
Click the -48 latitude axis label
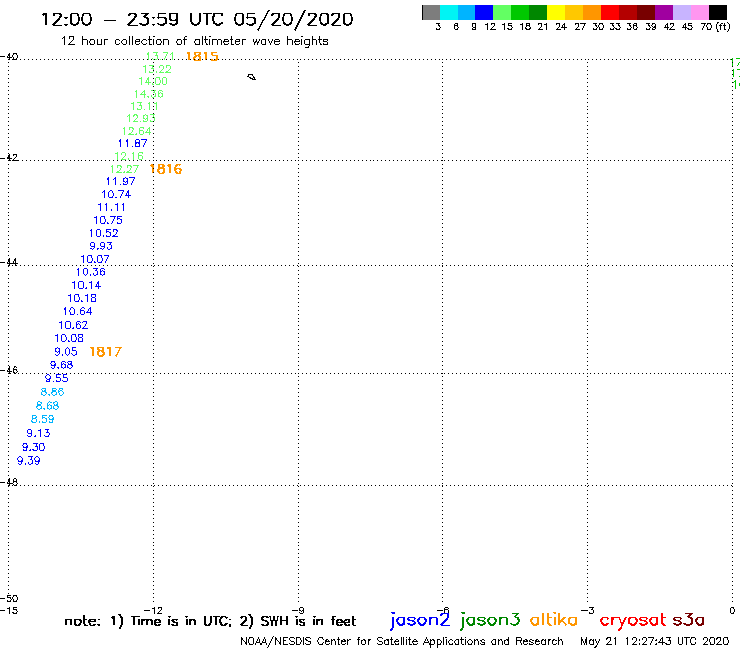coord(9,482)
